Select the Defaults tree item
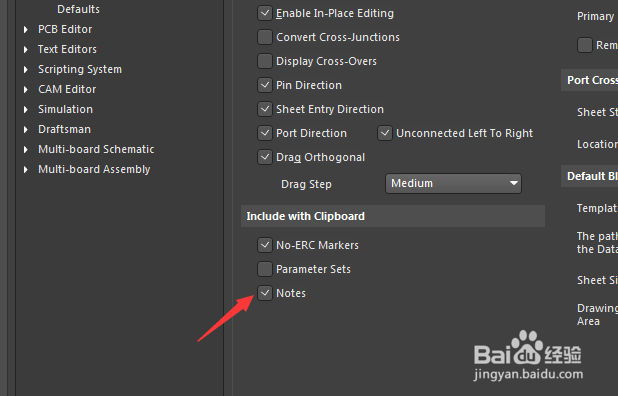Image resolution: width=618 pixels, height=396 pixels. (x=78, y=9)
